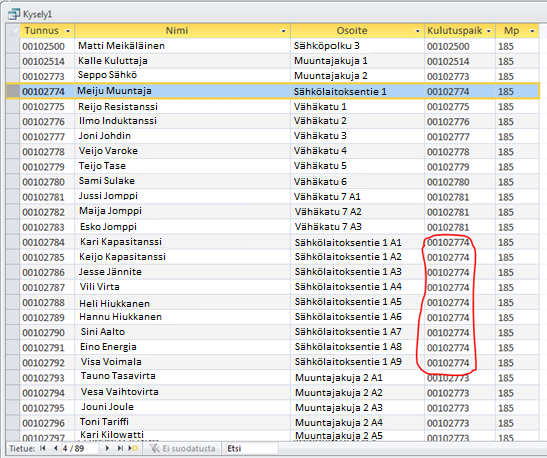Go to the previous record
The height and width of the screenshot is (458, 547).
pyautogui.click(x=55, y=448)
